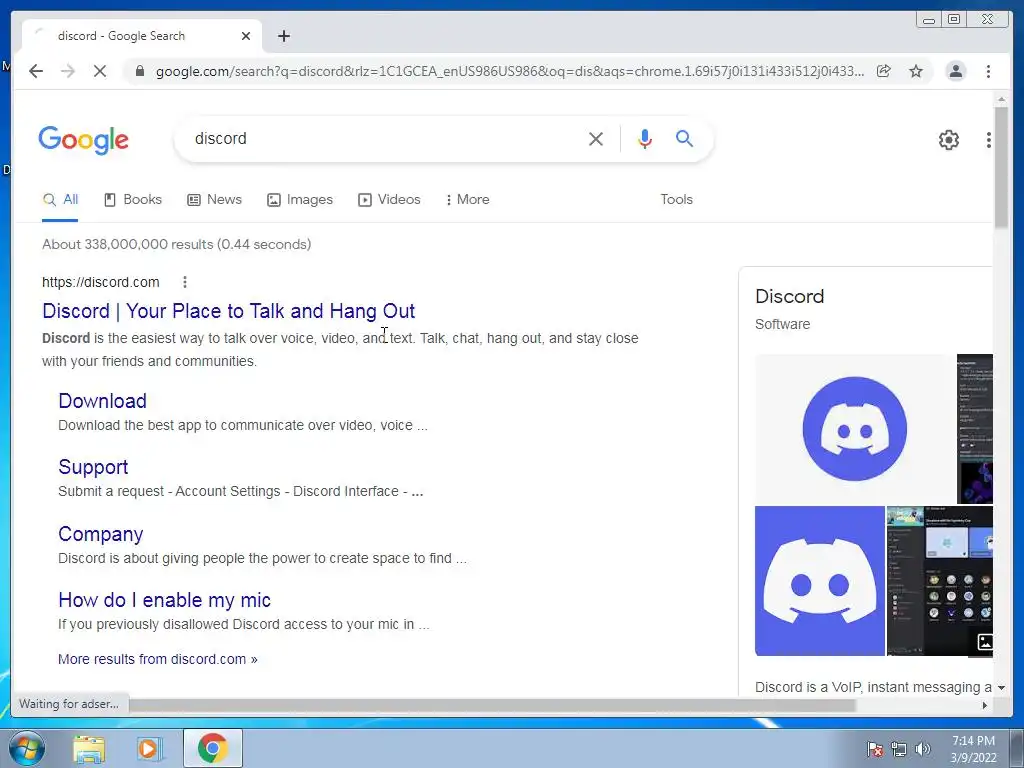Expand the More search categories menu
Viewport: 1024px width, 768px height.
(467, 200)
